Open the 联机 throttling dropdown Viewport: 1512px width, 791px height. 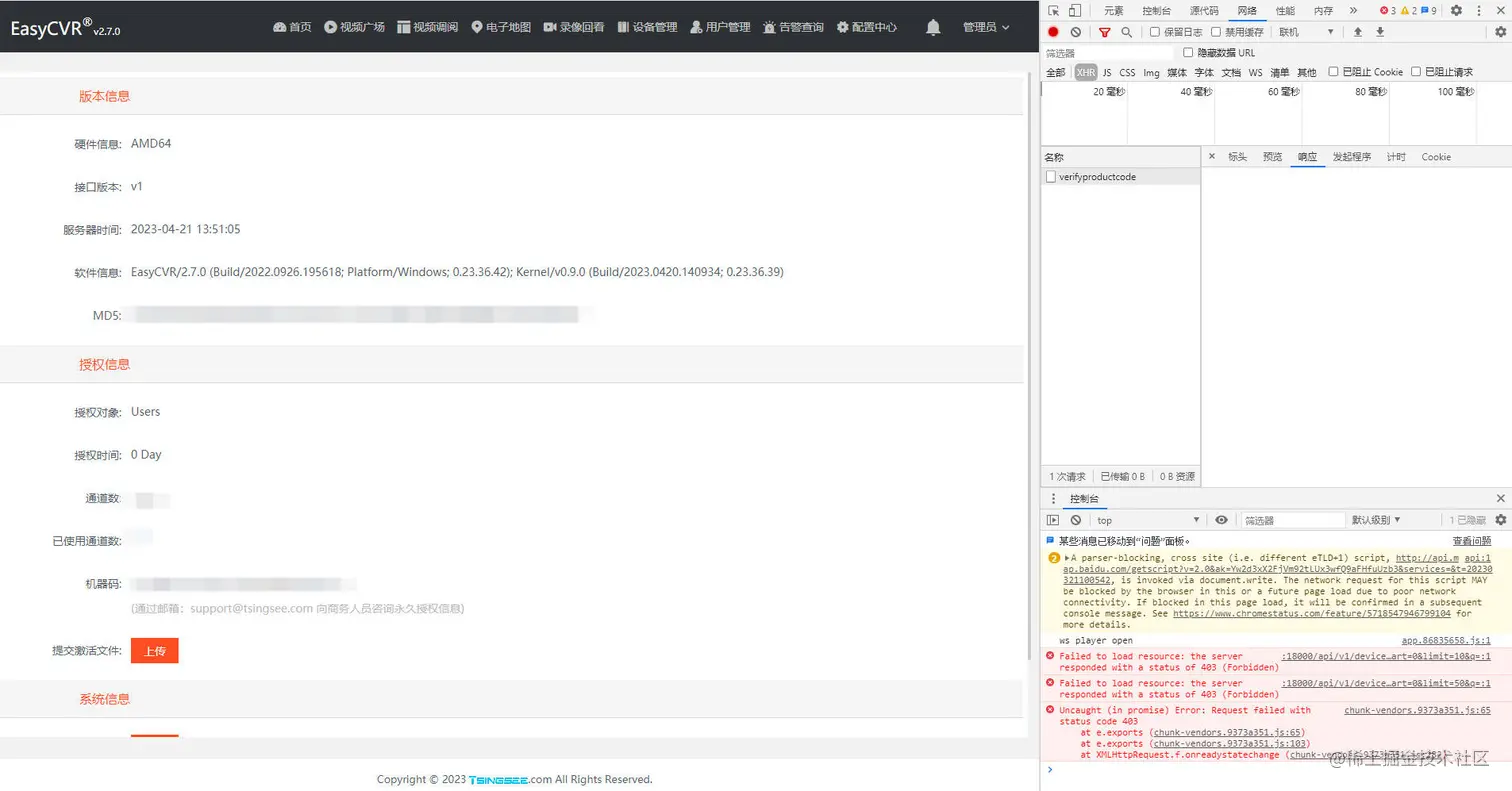pos(1306,32)
